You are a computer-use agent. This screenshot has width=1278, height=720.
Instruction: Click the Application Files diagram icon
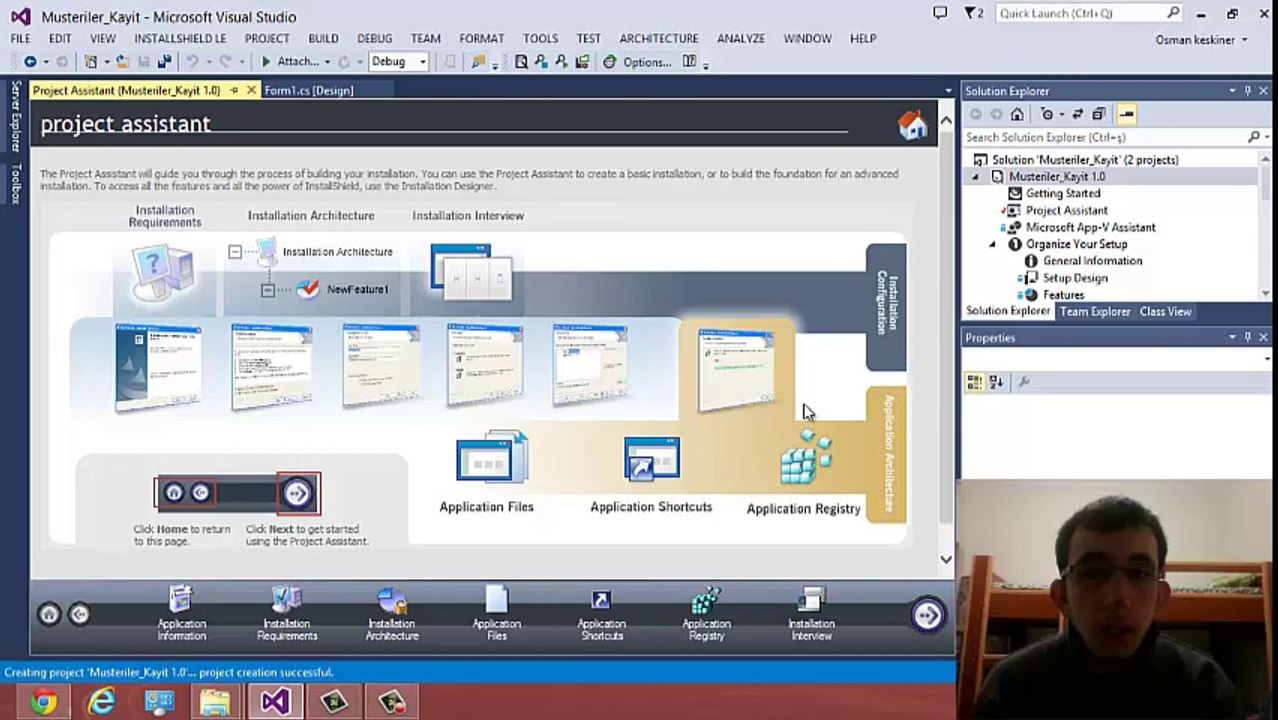coord(490,458)
